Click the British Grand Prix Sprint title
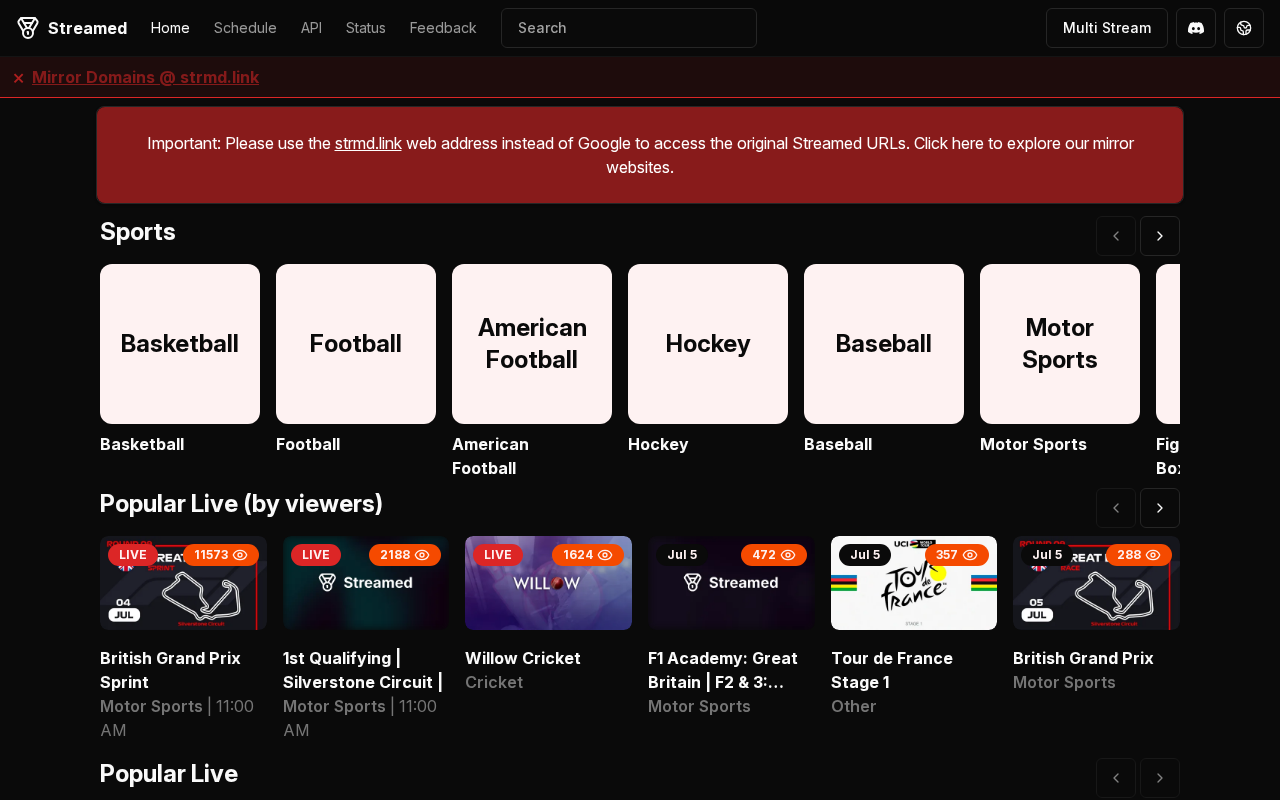This screenshot has width=1280, height=800. point(172,670)
